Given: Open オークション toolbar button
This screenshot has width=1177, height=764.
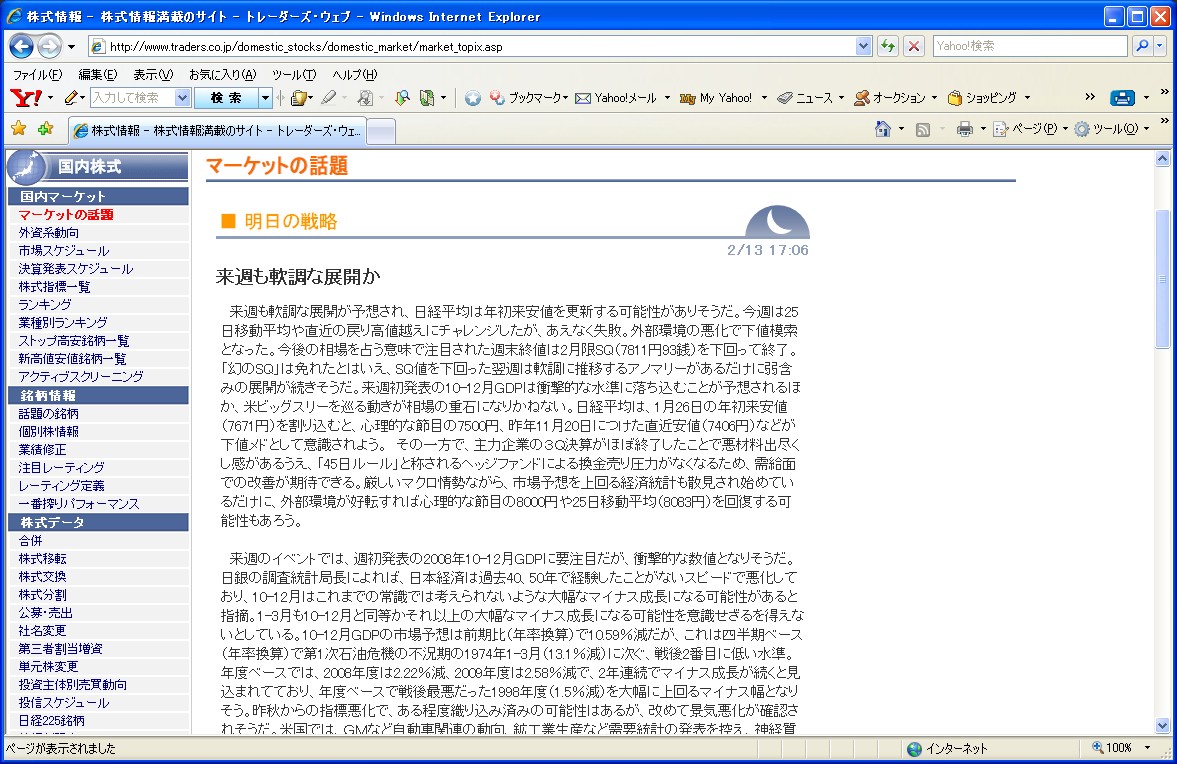Looking at the screenshot, I should pos(890,98).
